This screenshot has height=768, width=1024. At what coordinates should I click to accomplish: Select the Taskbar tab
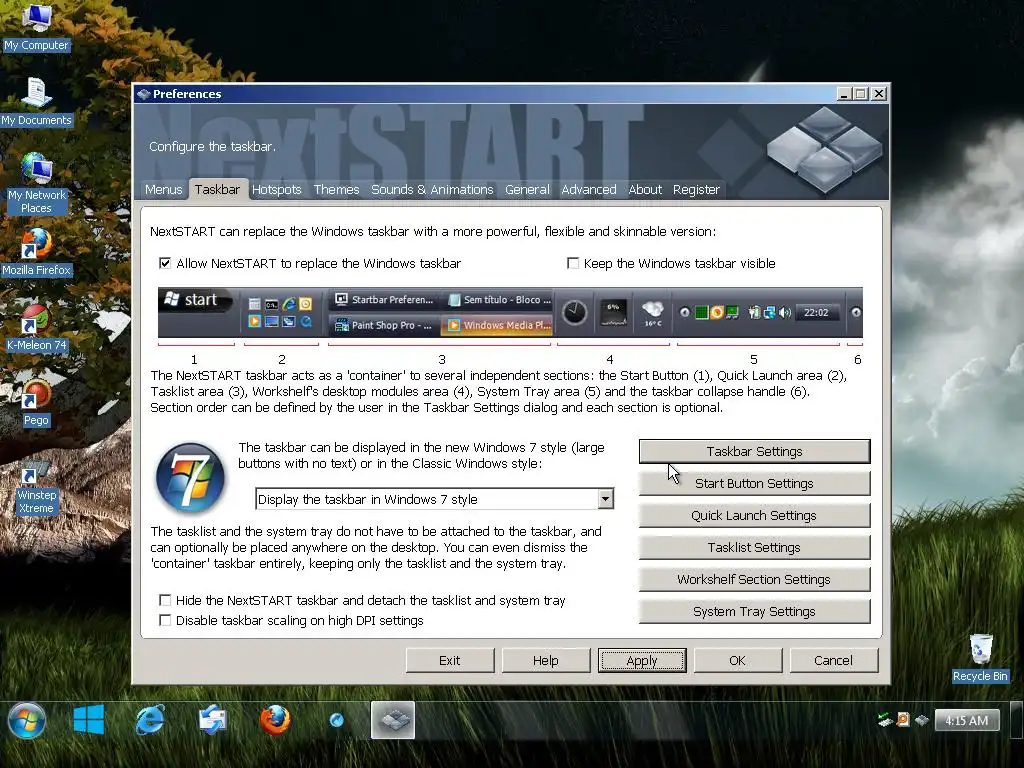217,189
